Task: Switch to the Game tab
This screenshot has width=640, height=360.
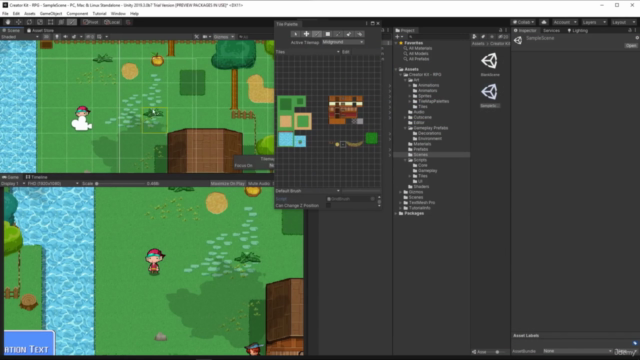Action: pos(11,177)
